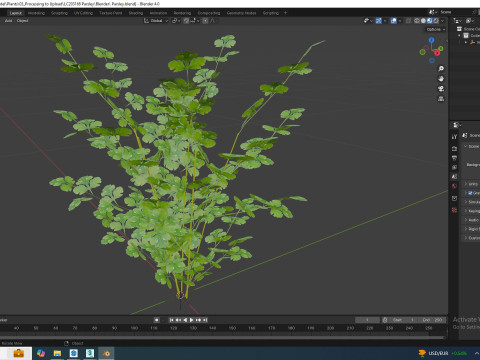
Task: Open the snapping options dropdown
Action: pyautogui.click(x=195, y=21)
